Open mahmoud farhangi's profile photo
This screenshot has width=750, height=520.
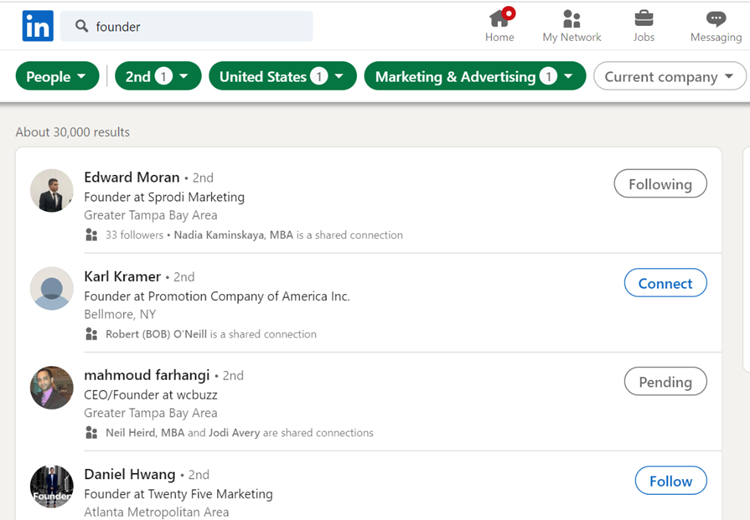pos(52,387)
